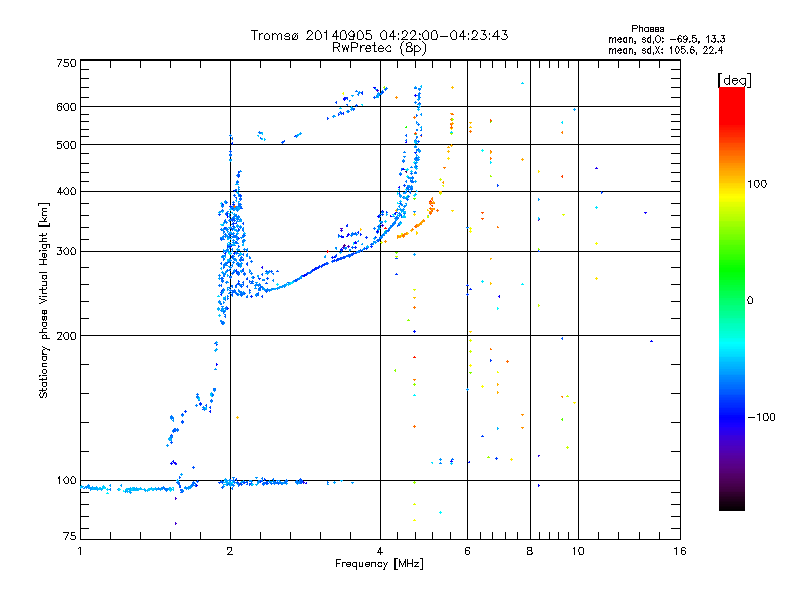Click the y-axis tick label '300'

66,252
